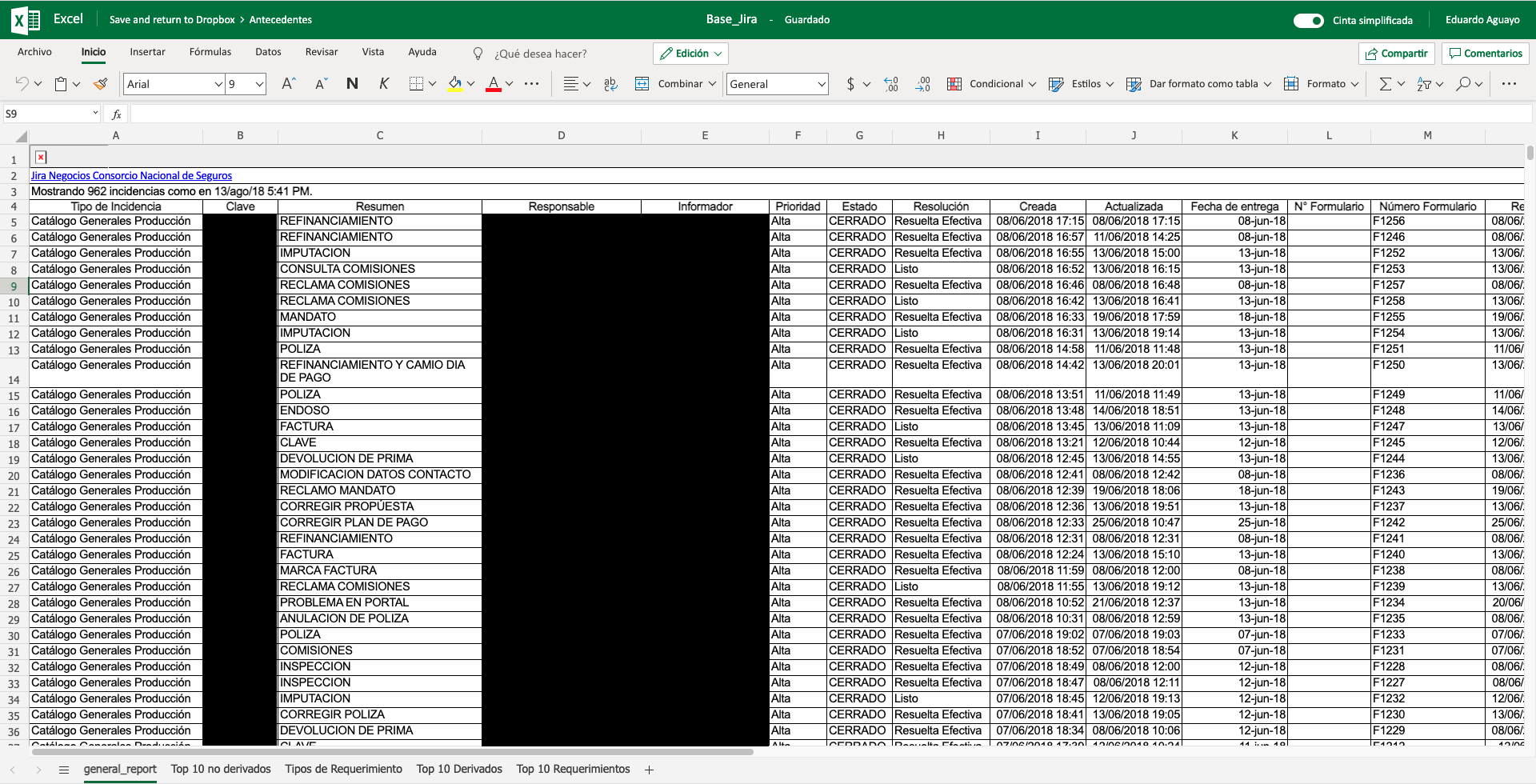Open the Top 10 Requerimientos sheet

(x=573, y=769)
